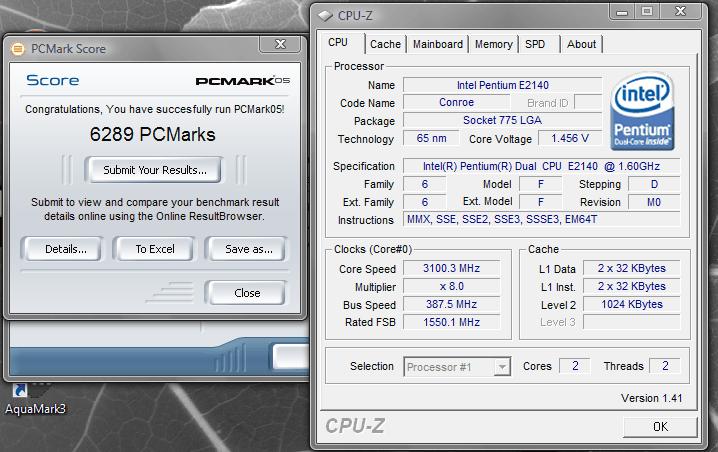Click the Intel Pentium logo in CPU-Z
Image resolution: width=718 pixels, height=452 pixels.
point(642,111)
